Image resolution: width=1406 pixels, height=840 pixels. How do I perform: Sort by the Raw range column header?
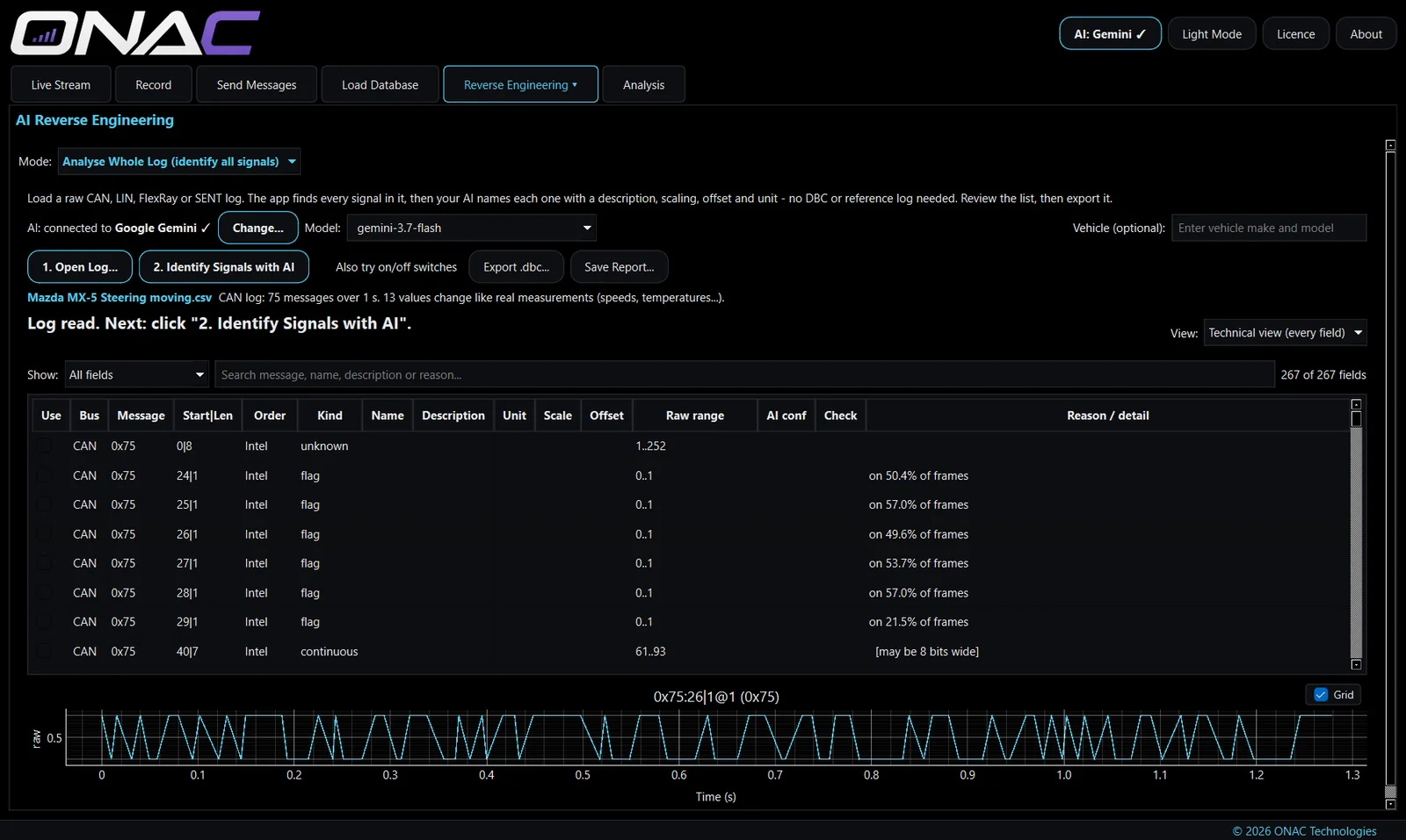tap(695, 416)
